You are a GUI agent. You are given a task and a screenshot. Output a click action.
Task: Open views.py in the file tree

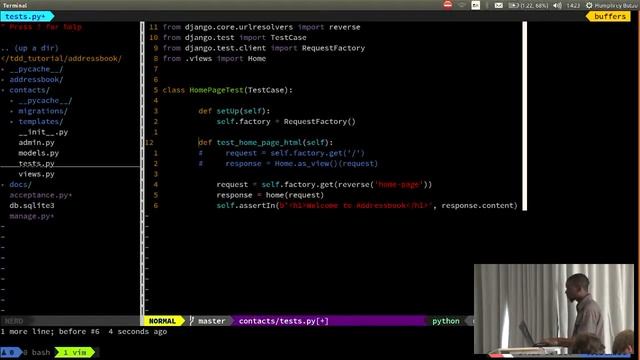pyautogui.click(x=36, y=174)
